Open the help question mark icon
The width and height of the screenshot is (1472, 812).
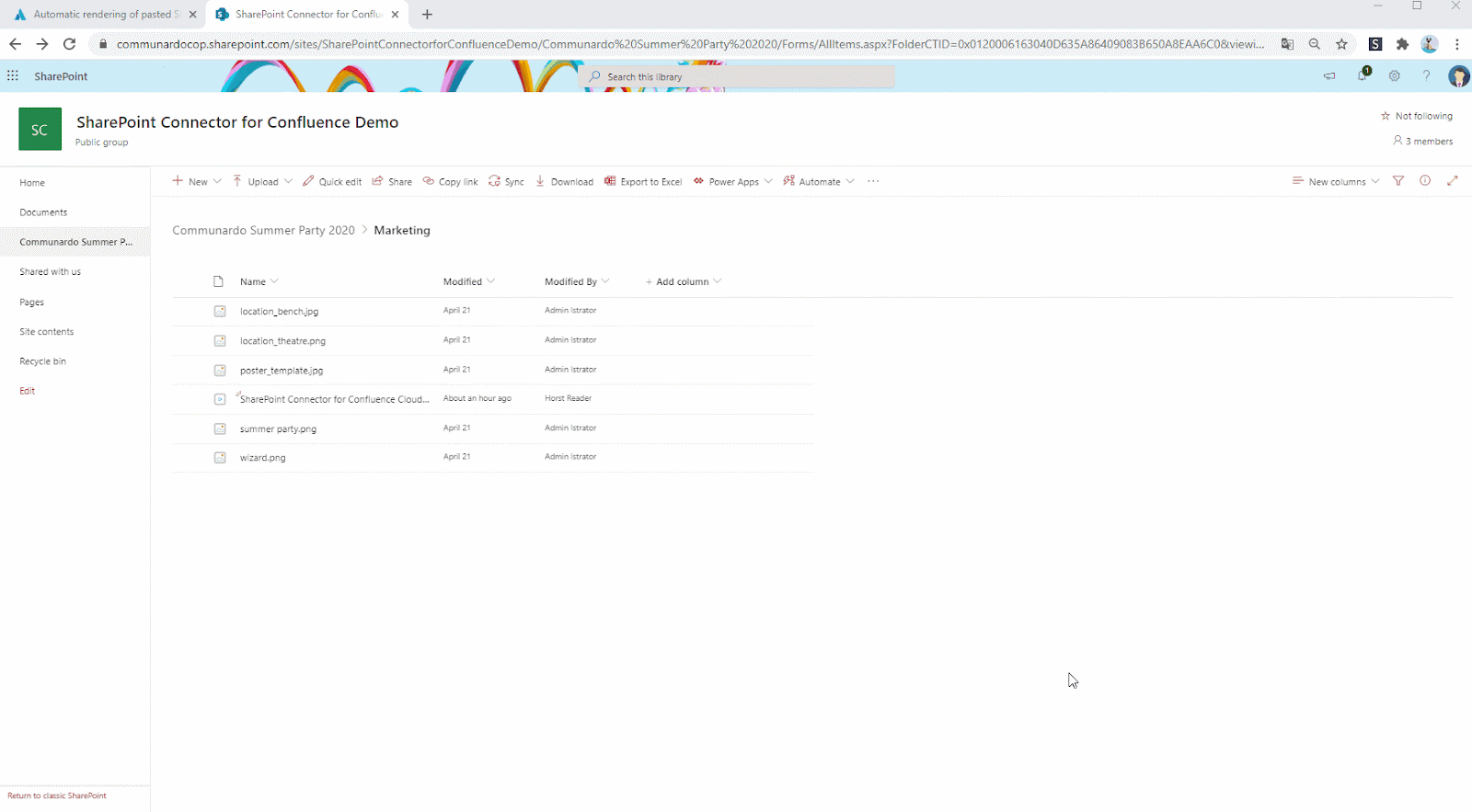pyautogui.click(x=1427, y=76)
